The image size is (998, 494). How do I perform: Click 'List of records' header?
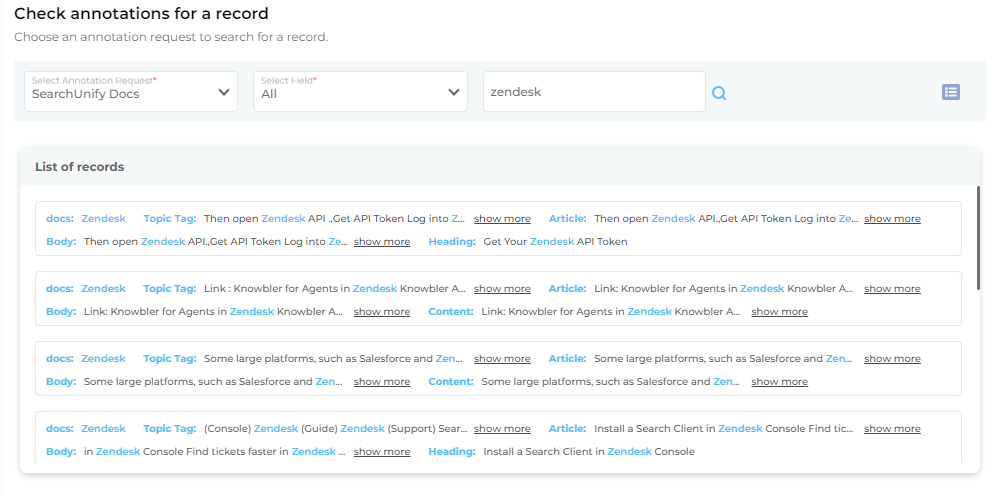click(80, 167)
